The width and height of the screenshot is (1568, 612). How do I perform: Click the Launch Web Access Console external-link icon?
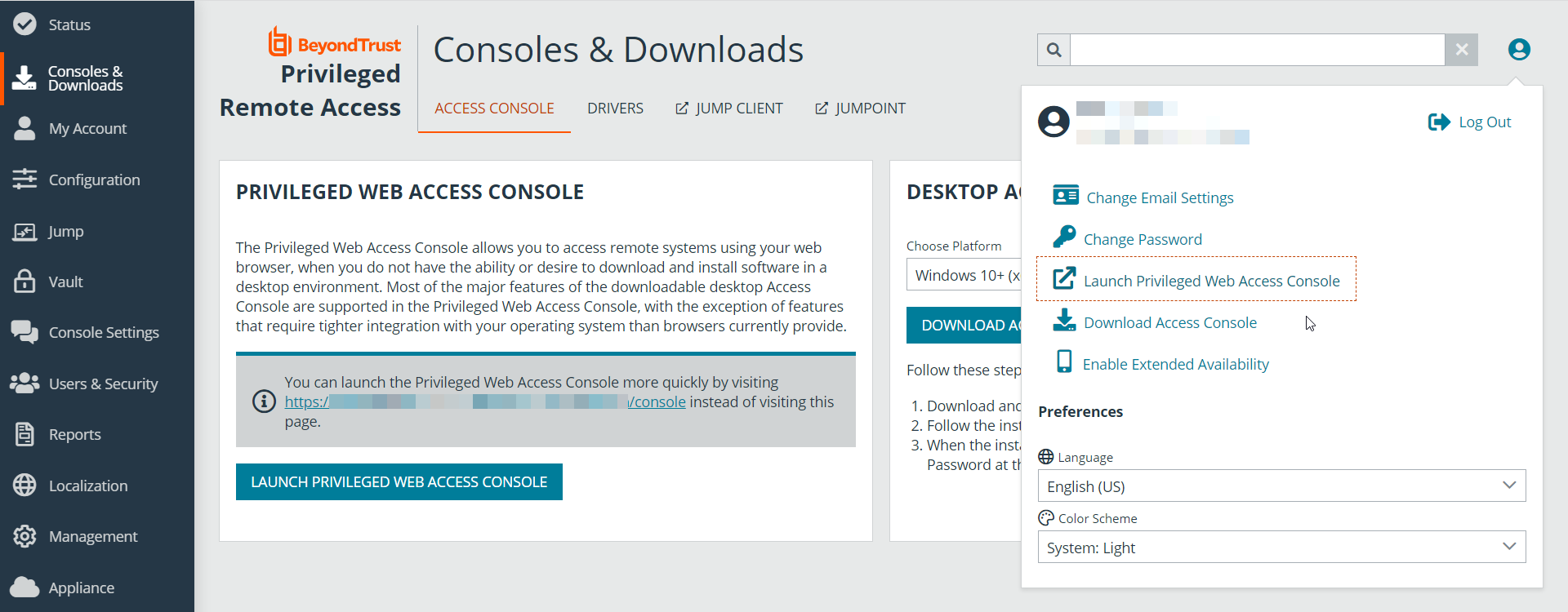[1064, 278]
